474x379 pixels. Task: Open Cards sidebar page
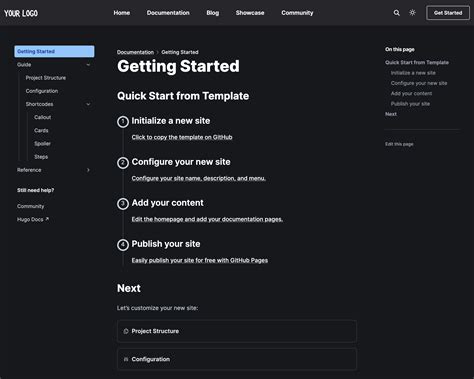pos(41,130)
